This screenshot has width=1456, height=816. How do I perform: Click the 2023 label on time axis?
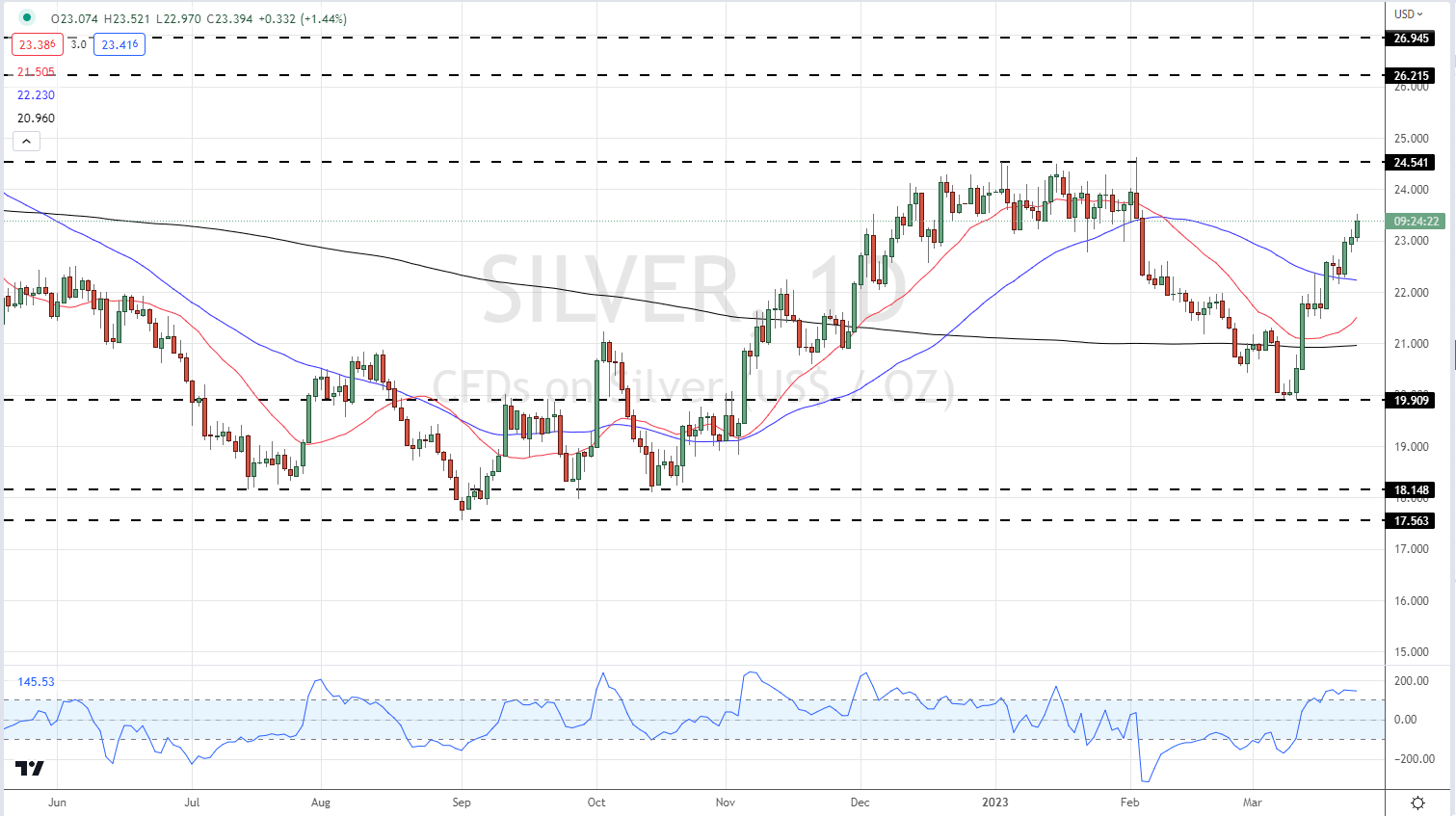coord(995,803)
